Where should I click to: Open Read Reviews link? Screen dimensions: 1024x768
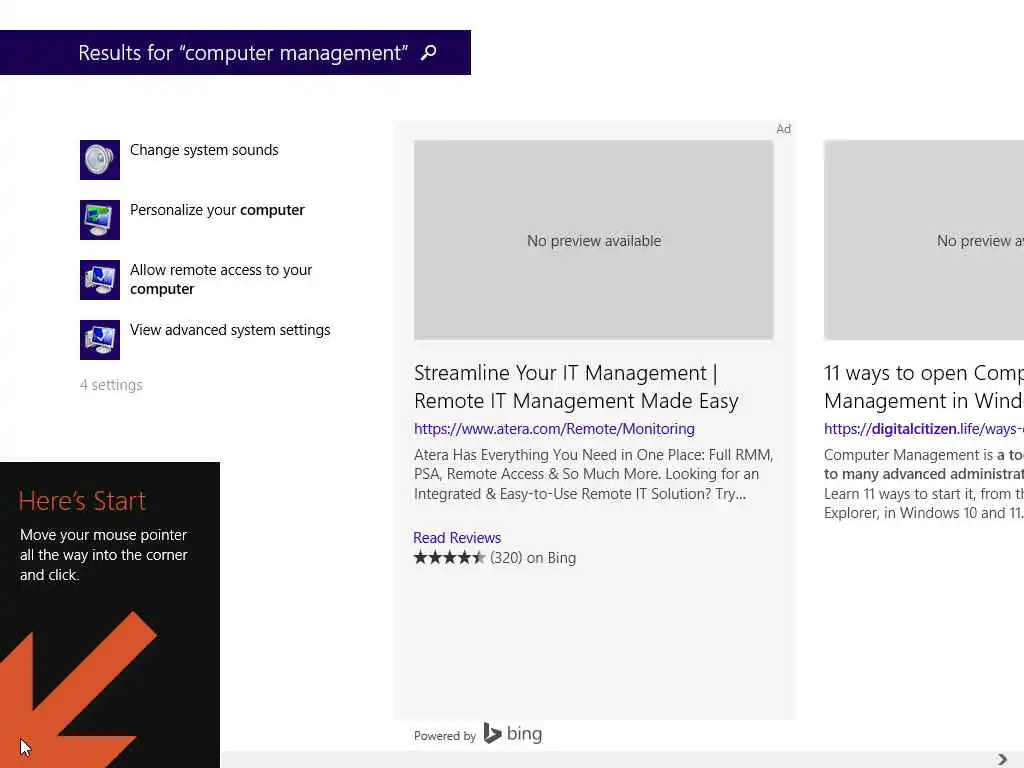pyautogui.click(x=457, y=537)
